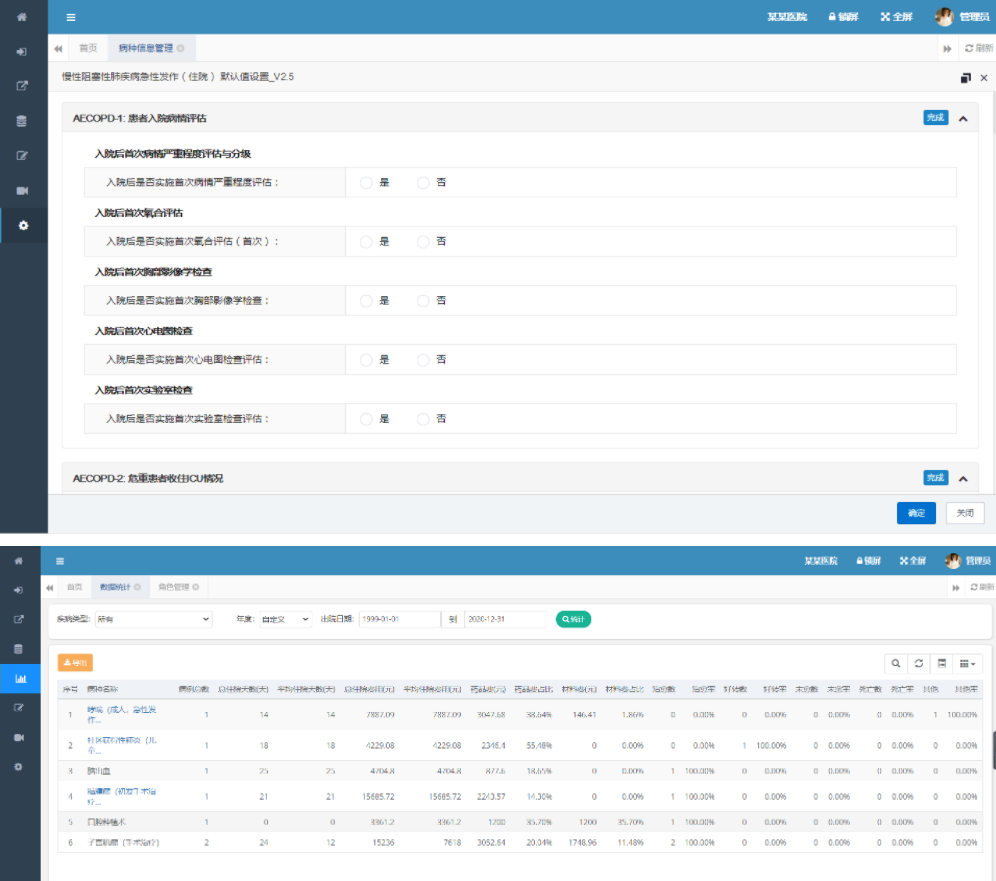Image resolution: width=996 pixels, height=881 pixels.
Task: Click admin avatar in top window header
Action: 944,17
